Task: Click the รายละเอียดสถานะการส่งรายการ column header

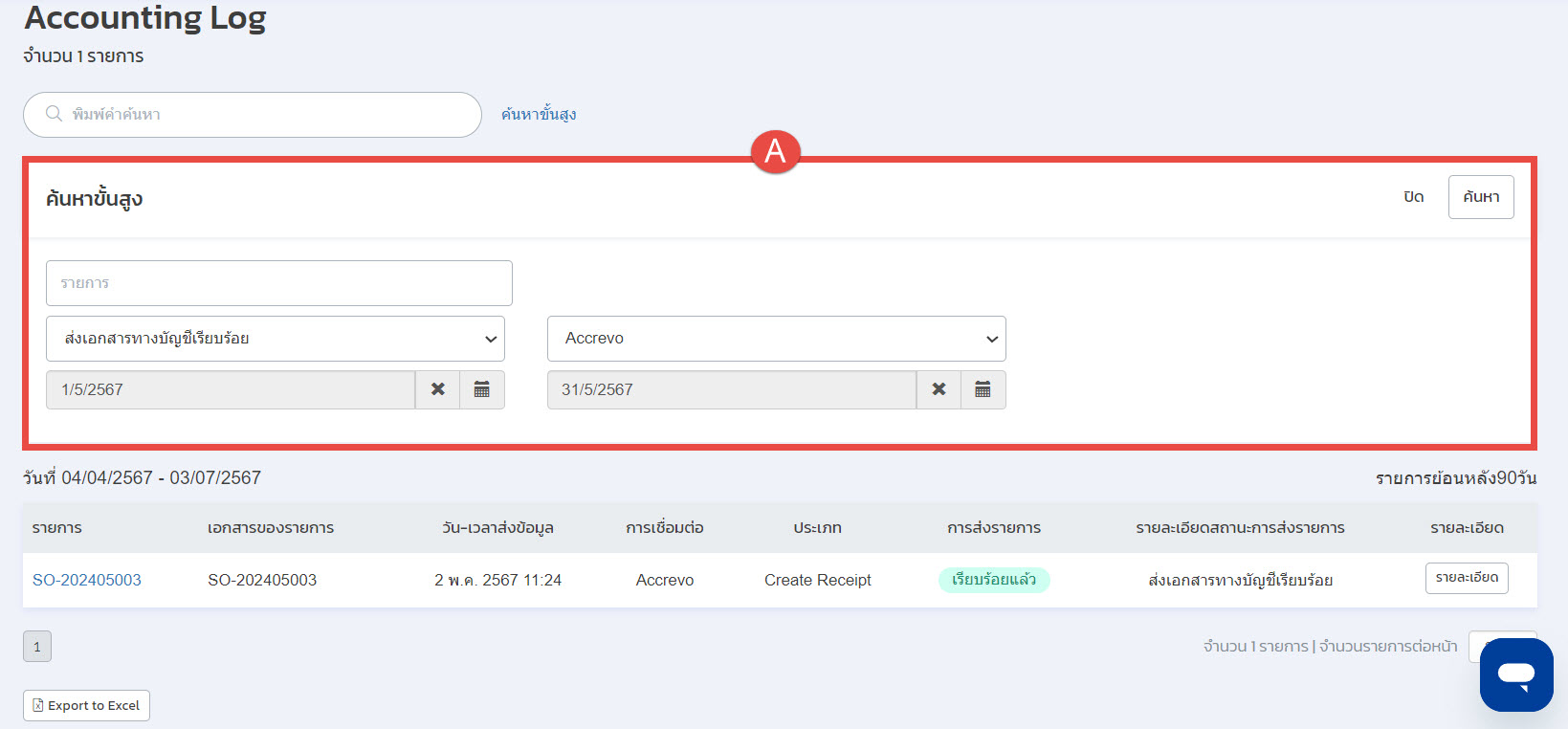Action: click(1241, 528)
